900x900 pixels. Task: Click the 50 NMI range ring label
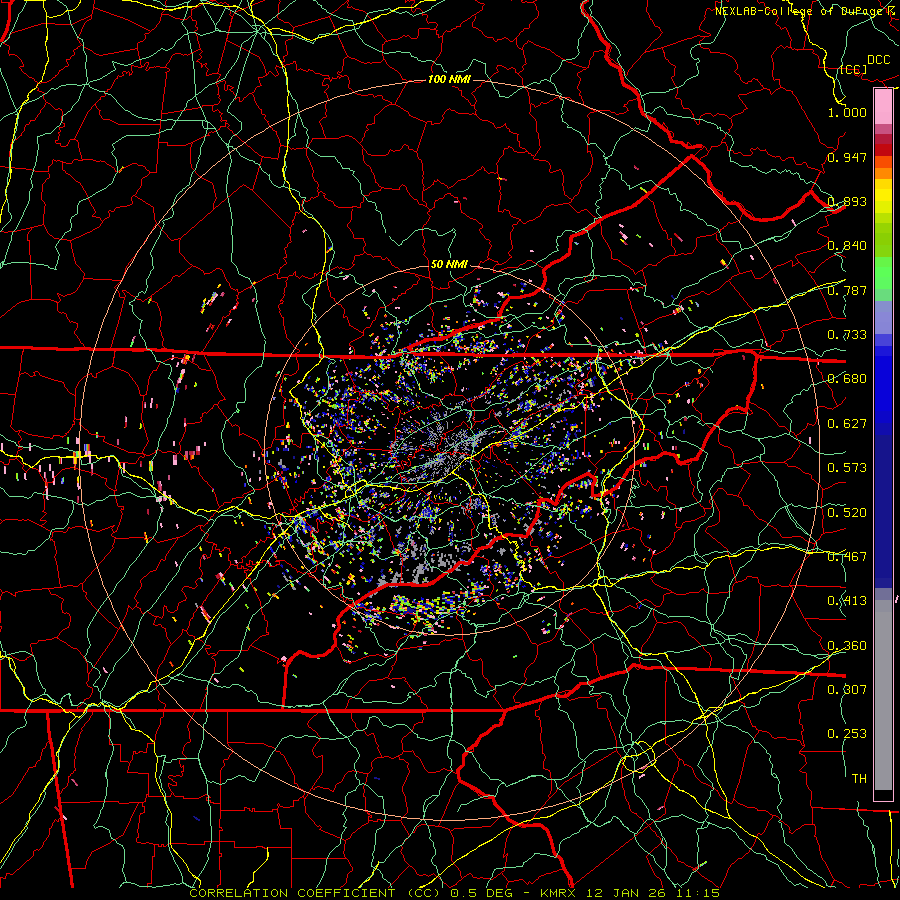pyautogui.click(x=449, y=265)
